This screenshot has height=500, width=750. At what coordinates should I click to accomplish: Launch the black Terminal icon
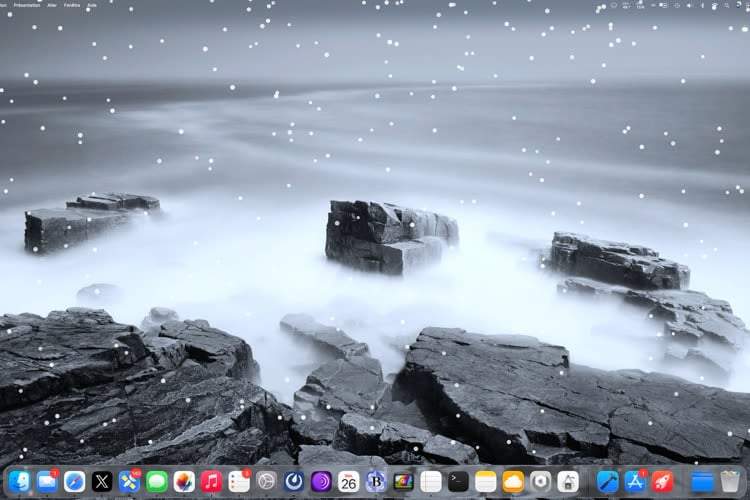458,481
